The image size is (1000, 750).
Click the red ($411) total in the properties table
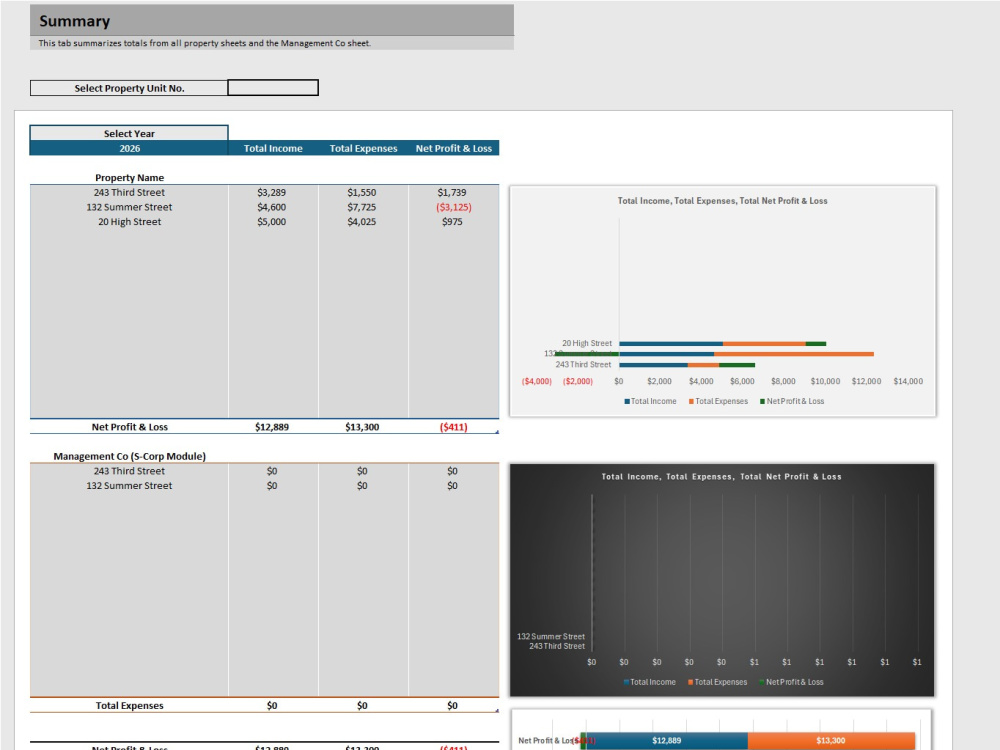click(x=453, y=427)
